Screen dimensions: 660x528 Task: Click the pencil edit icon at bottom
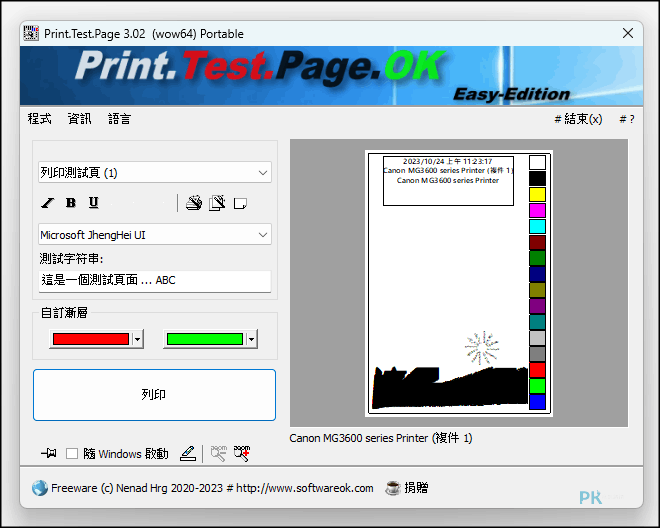(x=188, y=453)
